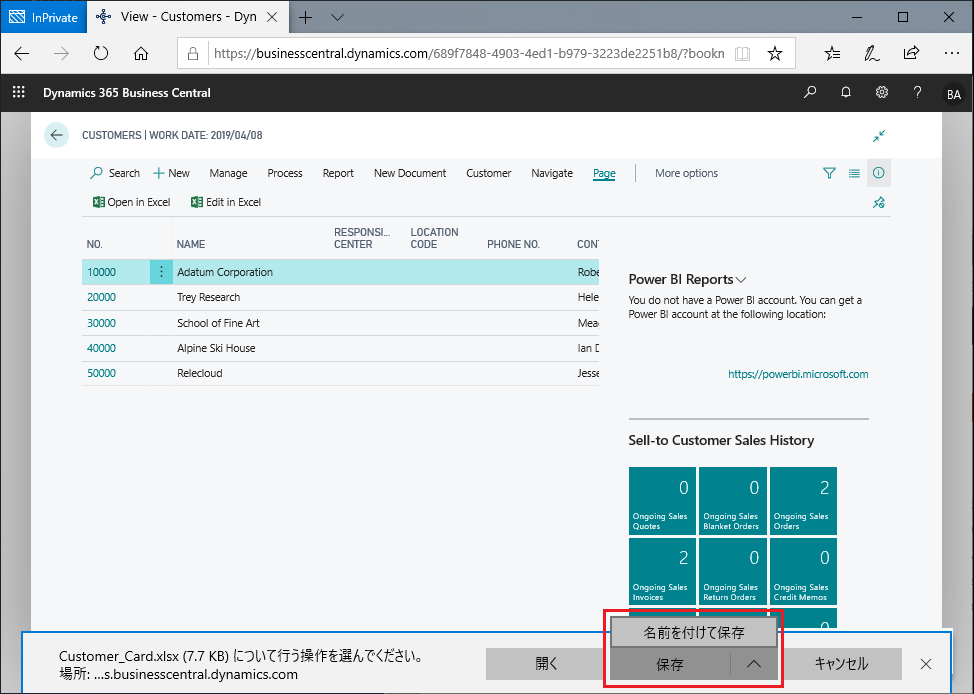The height and width of the screenshot is (694, 974).
Task: Click the PHONE NO. column header
Action: point(513,244)
